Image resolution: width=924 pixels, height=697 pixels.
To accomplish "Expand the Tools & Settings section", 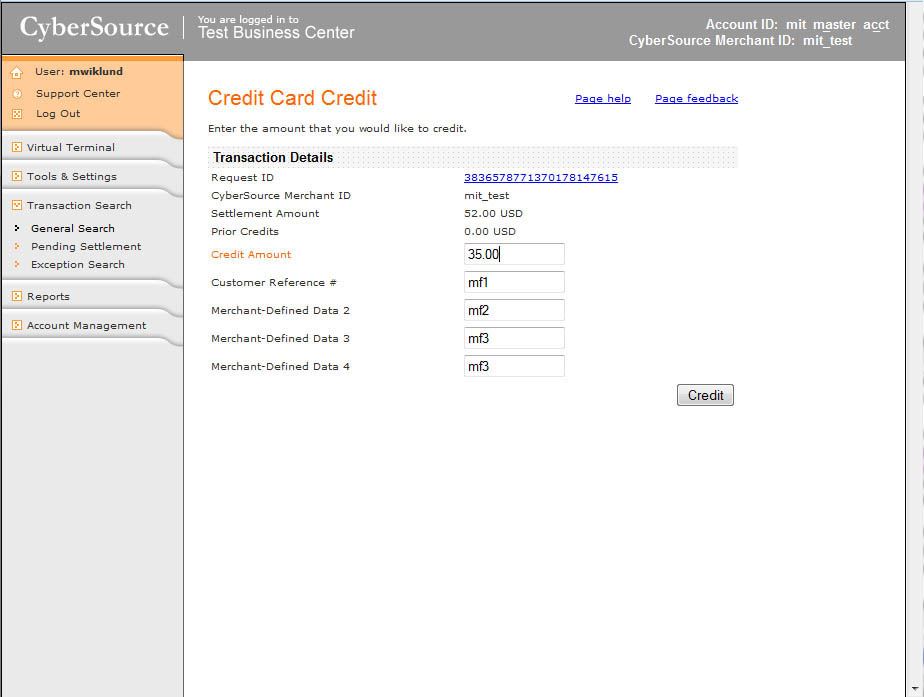I will tap(71, 176).
